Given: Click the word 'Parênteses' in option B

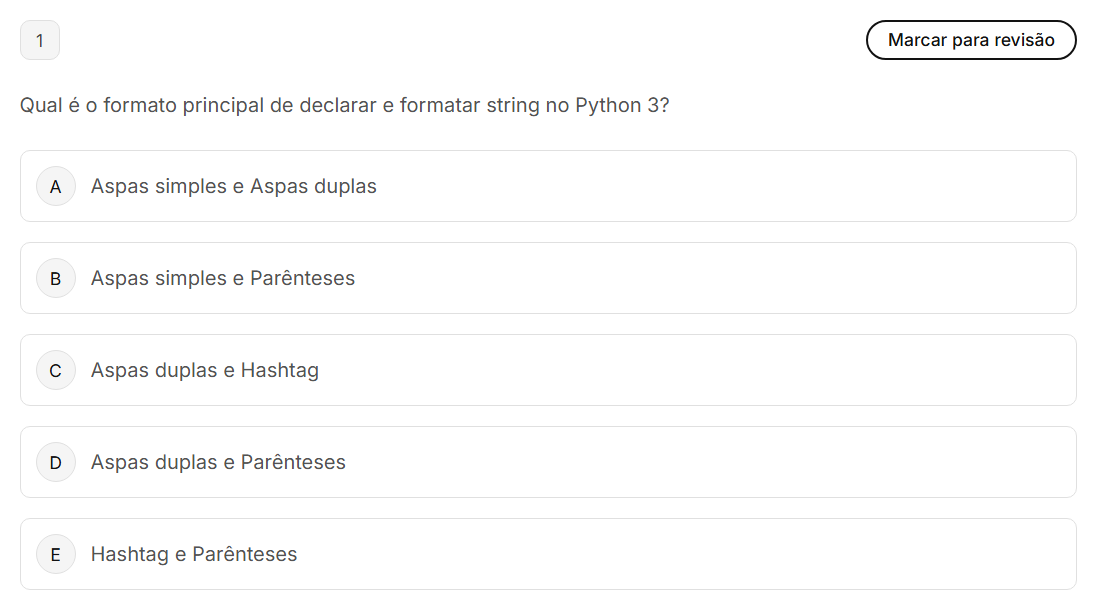Looking at the screenshot, I should [302, 278].
